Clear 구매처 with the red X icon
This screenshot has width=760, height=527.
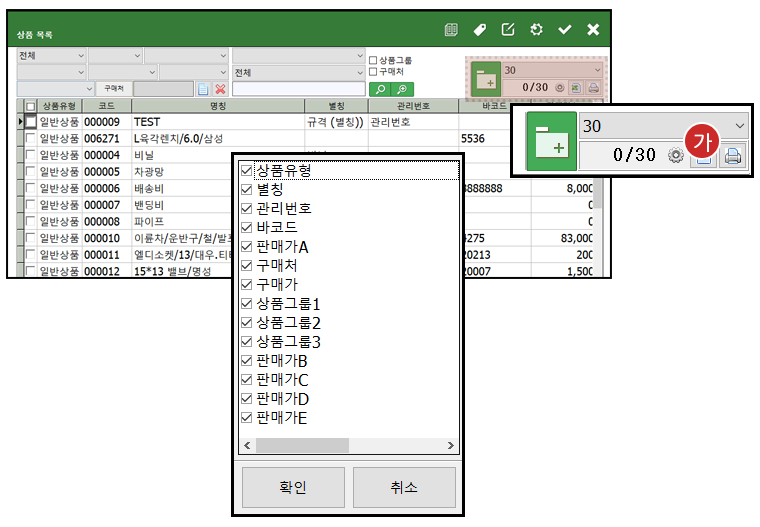[221, 89]
